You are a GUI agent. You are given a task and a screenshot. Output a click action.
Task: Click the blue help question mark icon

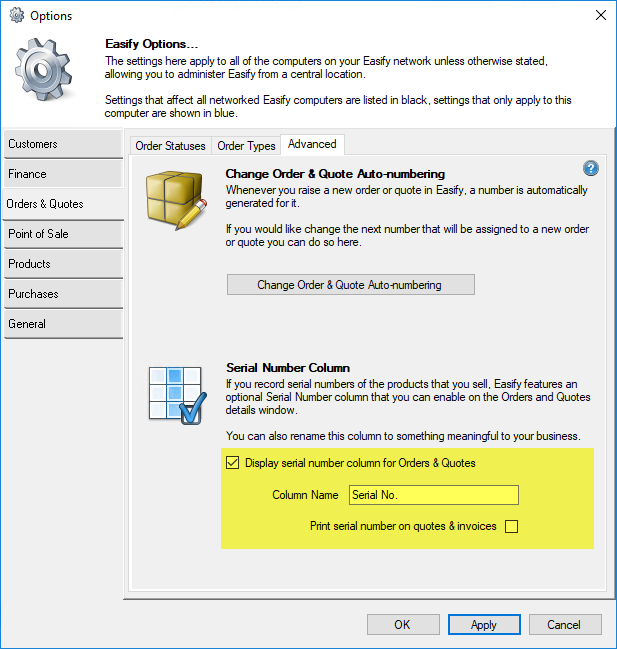(590, 169)
